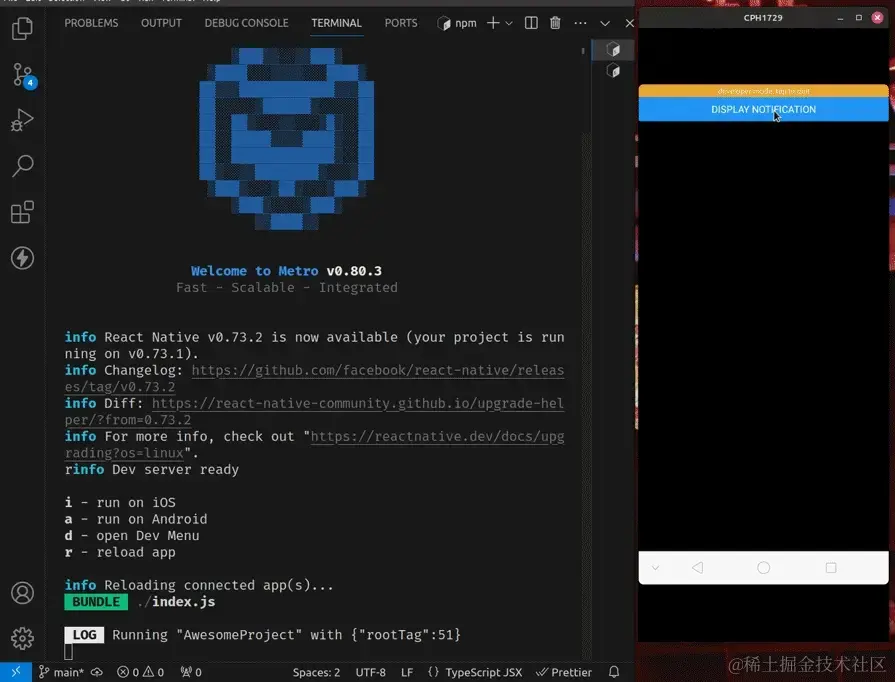Viewport: 895px width, 682px height.
Task: Synchronize changes with cloud sync icon
Action: pyautogui.click(x=97, y=672)
